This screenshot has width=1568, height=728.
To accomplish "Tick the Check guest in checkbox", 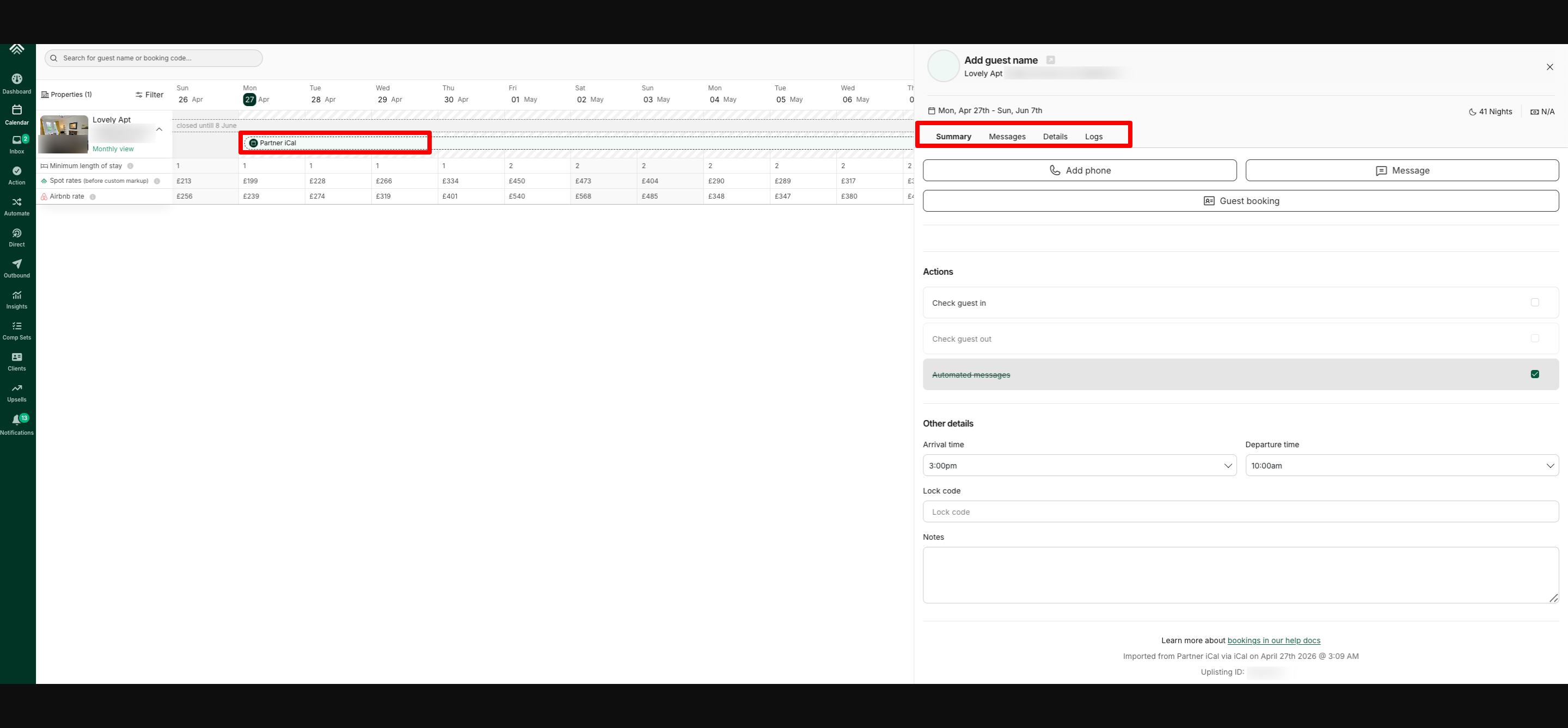I will 1535,303.
